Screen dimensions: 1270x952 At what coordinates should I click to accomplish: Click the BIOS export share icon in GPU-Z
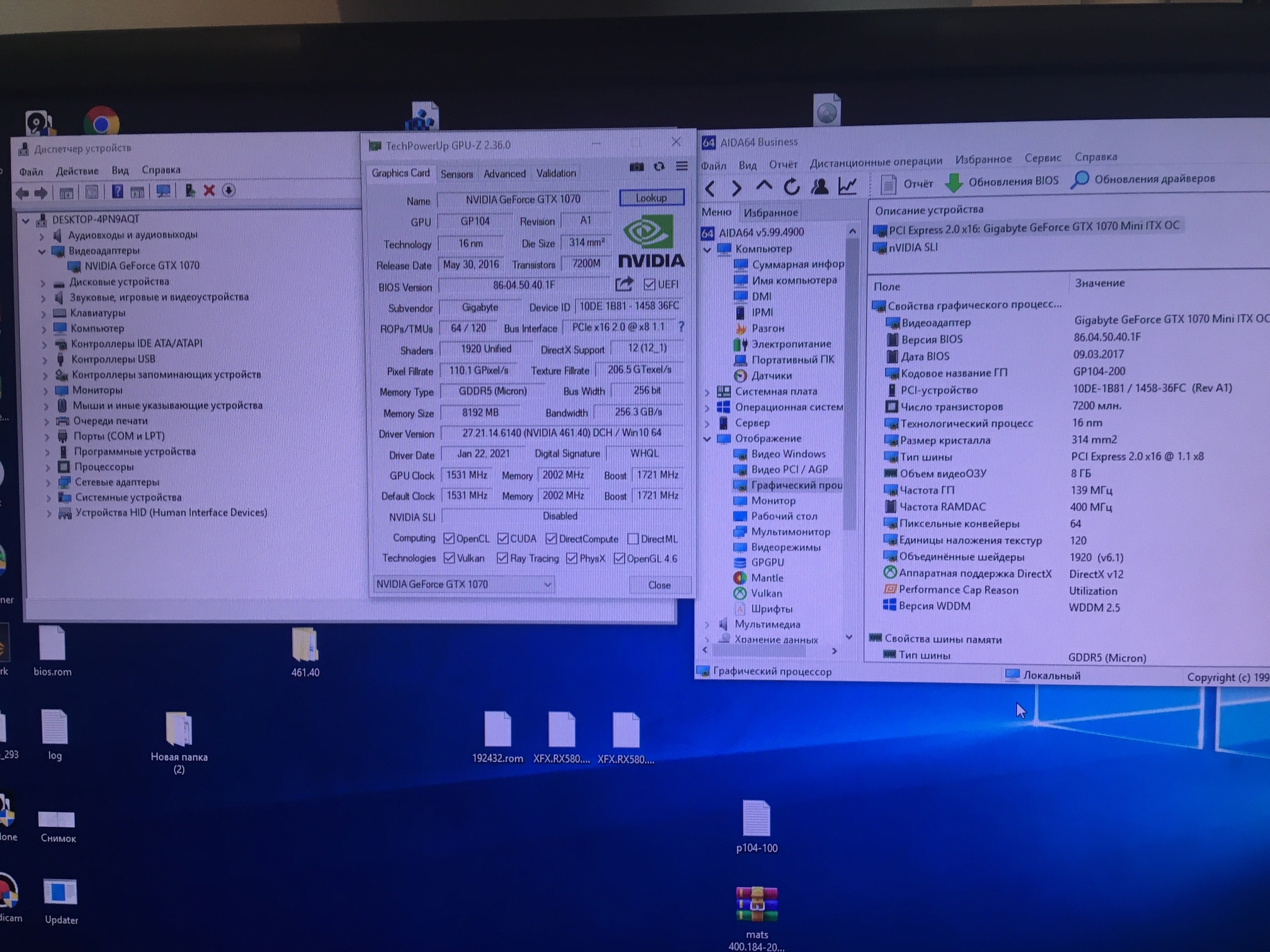click(624, 284)
